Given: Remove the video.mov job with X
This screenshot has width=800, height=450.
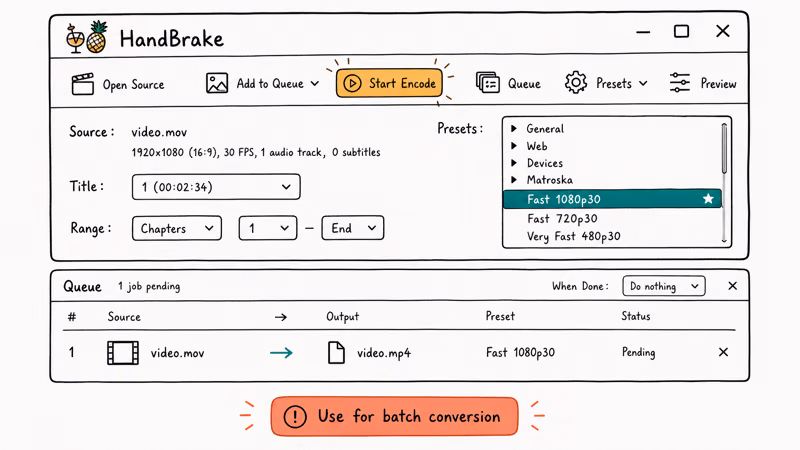Looking at the screenshot, I should click(723, 352).
